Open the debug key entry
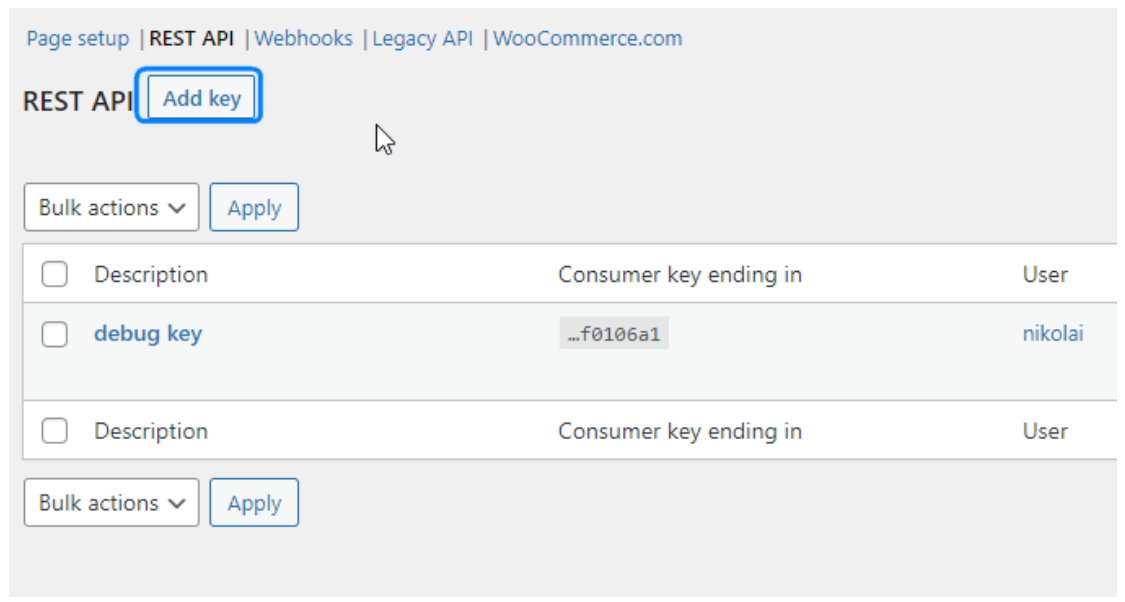Screen dimensions: 1125x602 coord(148,334)
